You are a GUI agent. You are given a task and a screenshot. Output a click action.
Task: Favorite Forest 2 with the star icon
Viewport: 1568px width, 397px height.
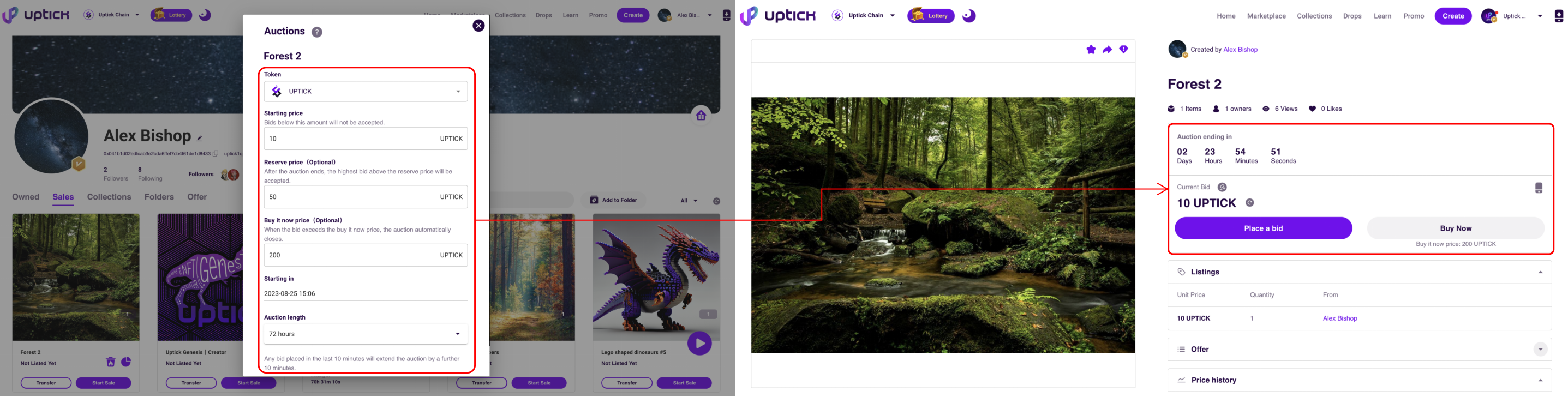click(x=1090, y=50)
